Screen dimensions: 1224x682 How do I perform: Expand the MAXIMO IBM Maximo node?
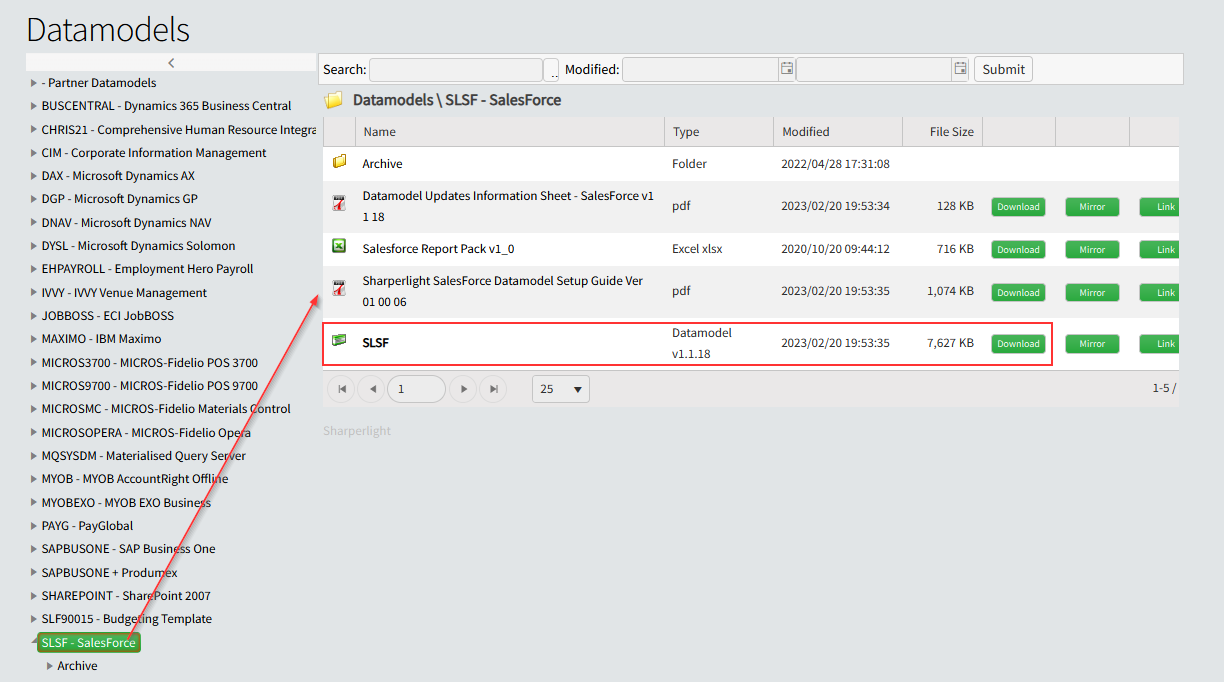pos(33,339)
